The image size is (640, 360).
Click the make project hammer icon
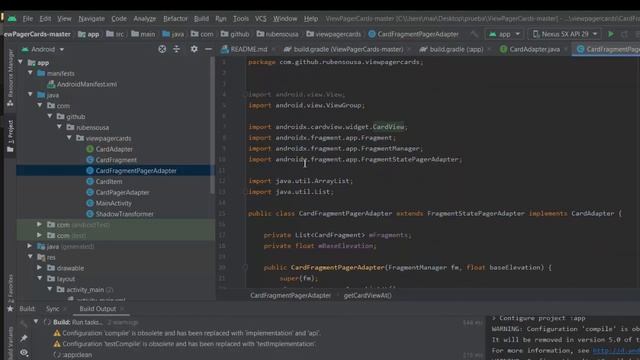474,34
